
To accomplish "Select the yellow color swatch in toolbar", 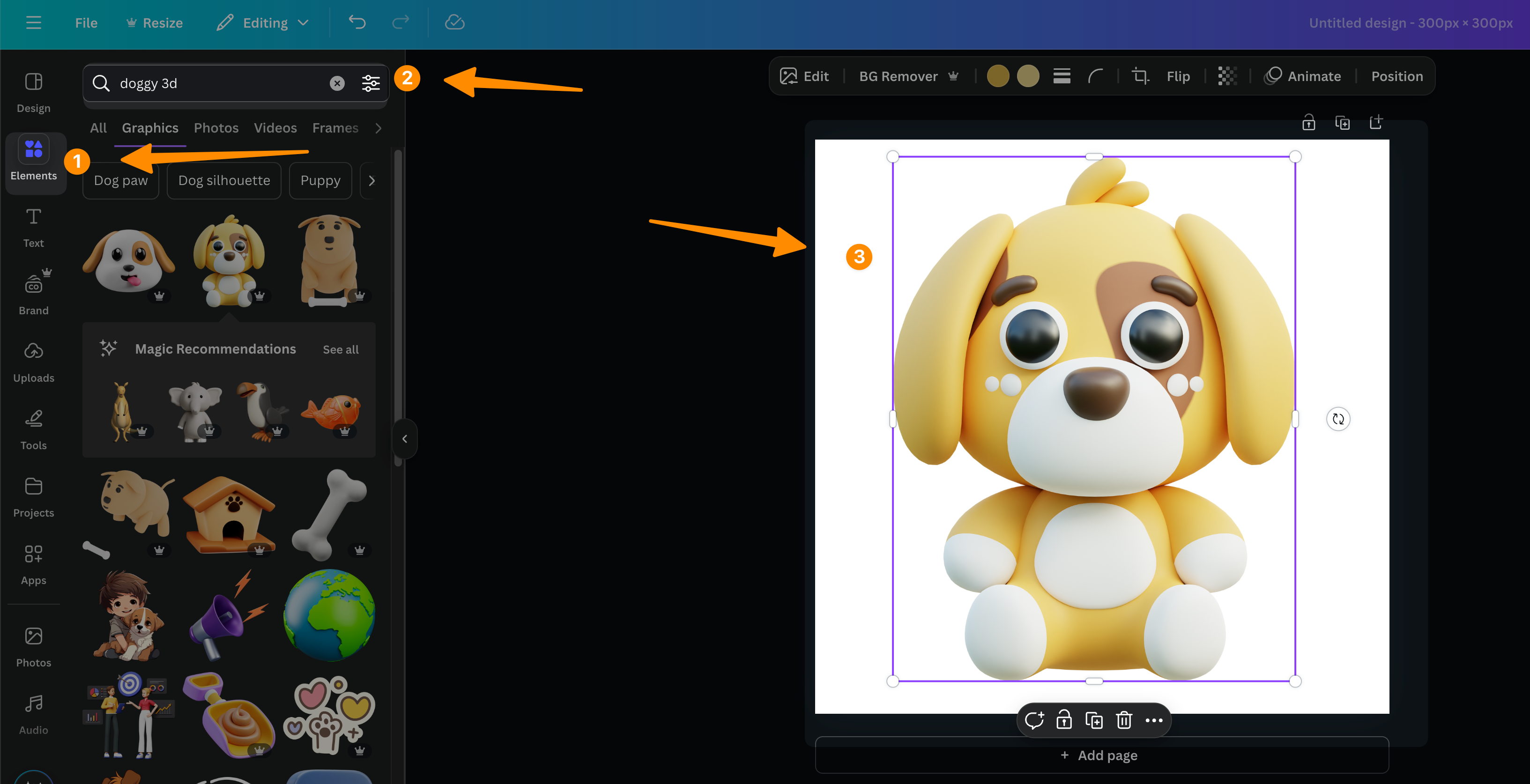I will coord(997,76).
